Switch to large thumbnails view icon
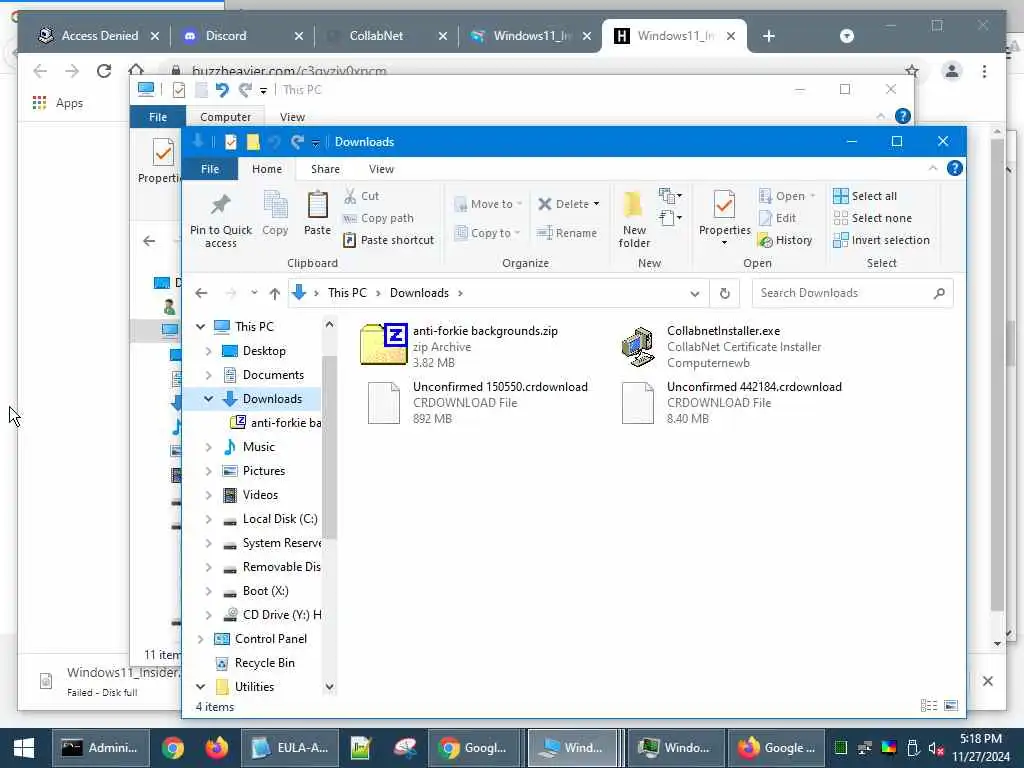Screen dimensions: 1024x768 pos(951,706)
